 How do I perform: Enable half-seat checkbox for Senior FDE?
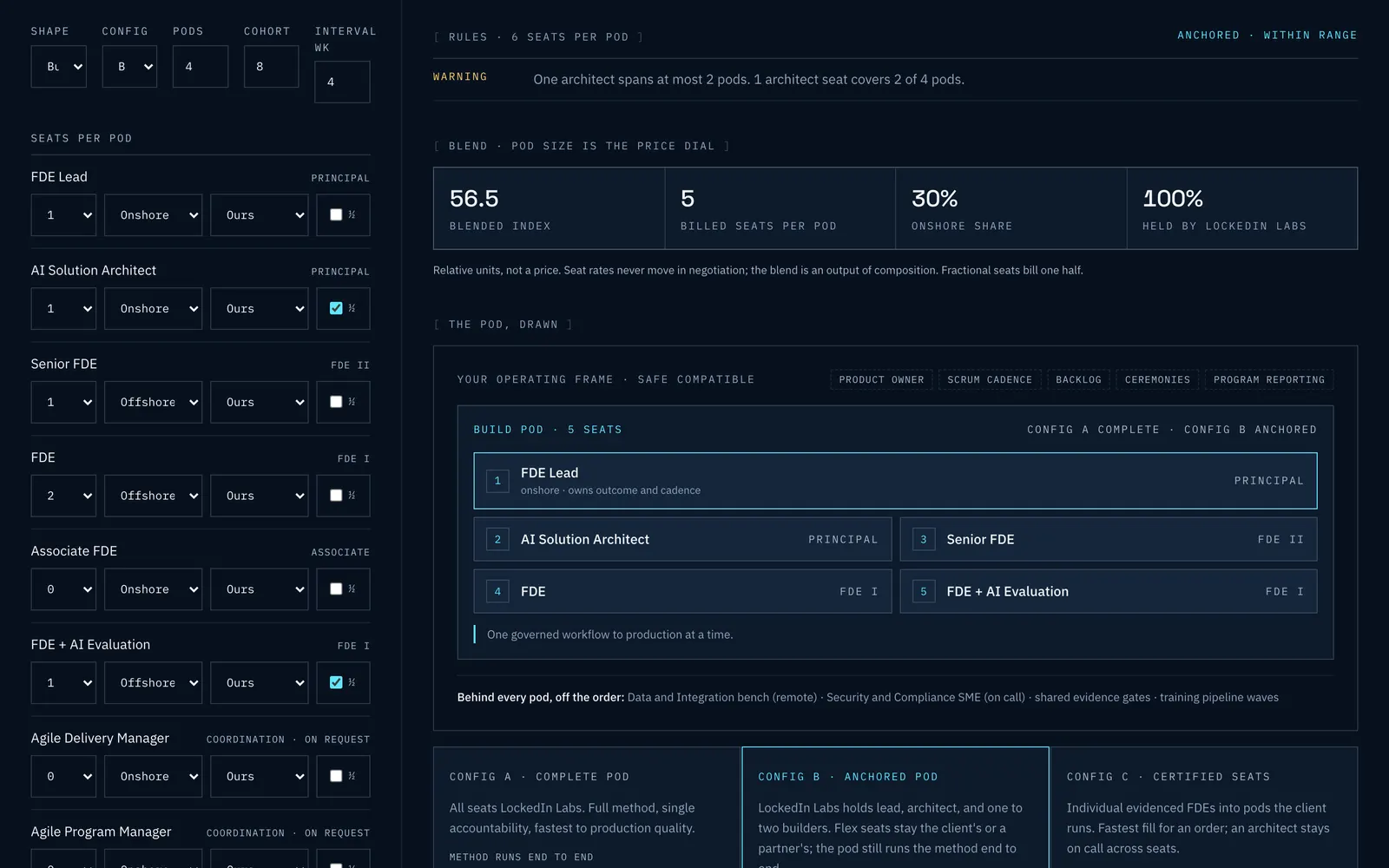pyautogui.click(x=336, y=402)
